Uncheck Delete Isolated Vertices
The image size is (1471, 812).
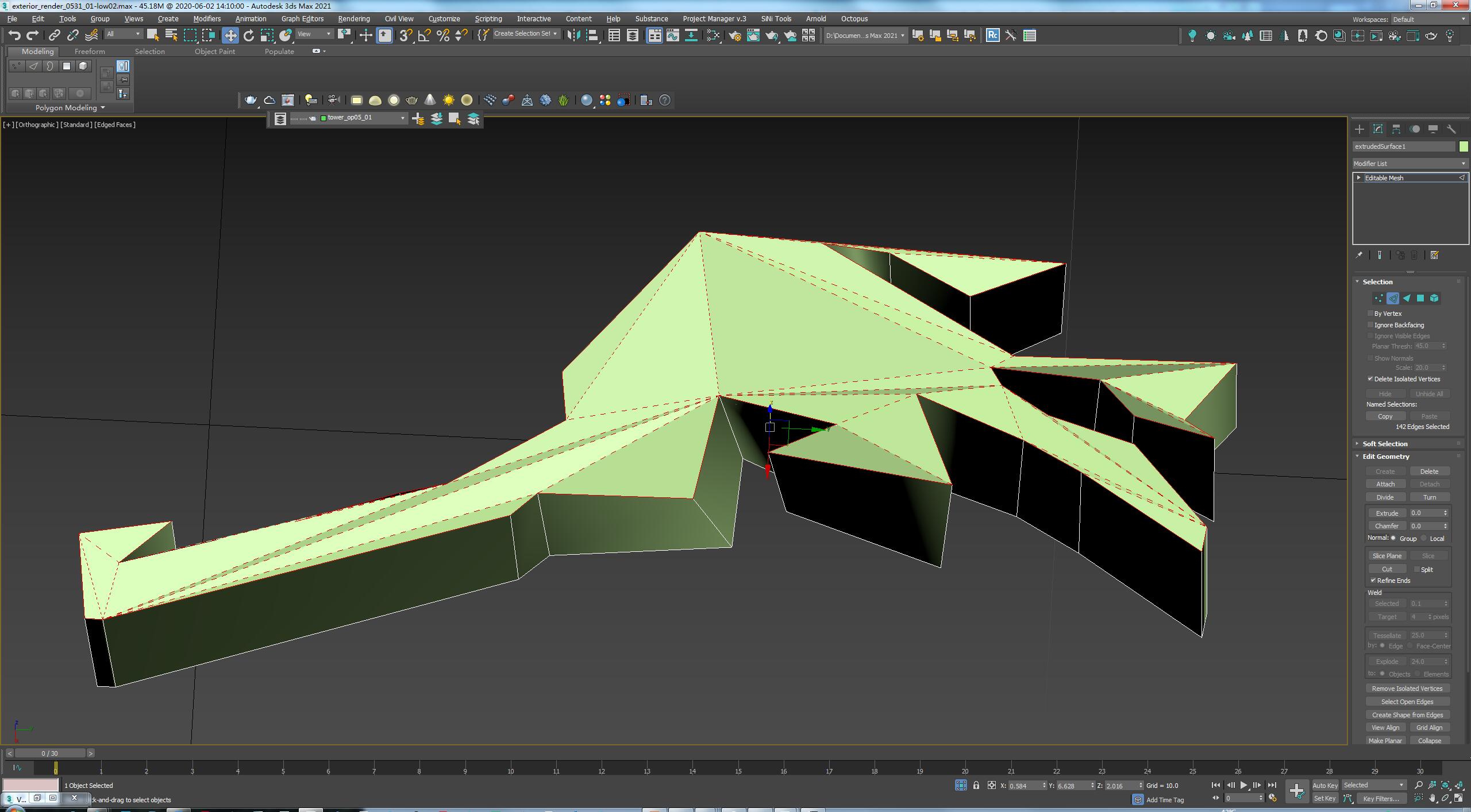point(1370,379)
